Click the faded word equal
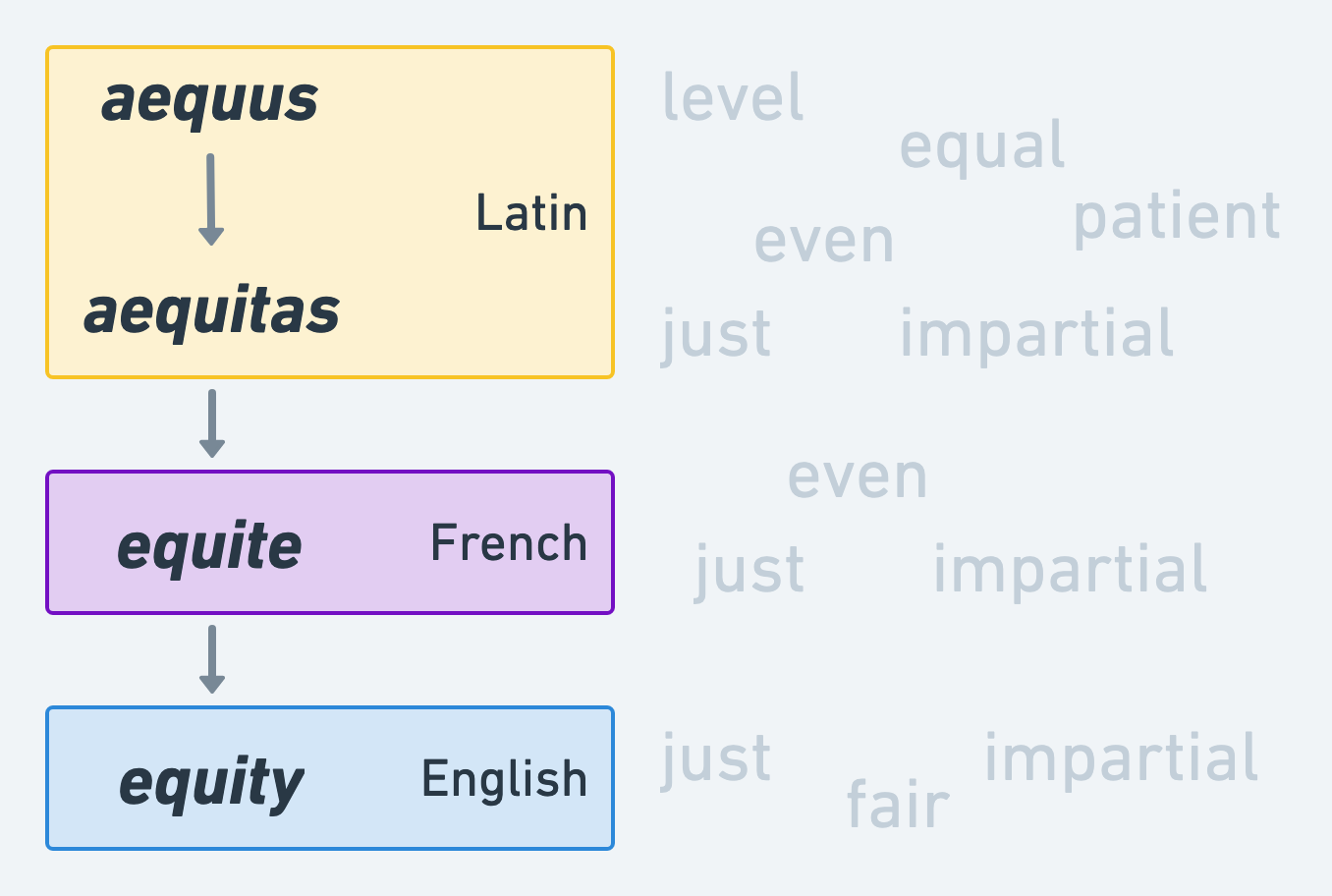Screen dimensions: 1332x896 tap(982, 145)
